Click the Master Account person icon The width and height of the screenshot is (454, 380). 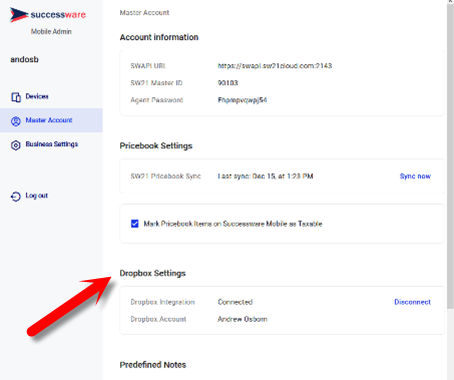pos(16,121)
